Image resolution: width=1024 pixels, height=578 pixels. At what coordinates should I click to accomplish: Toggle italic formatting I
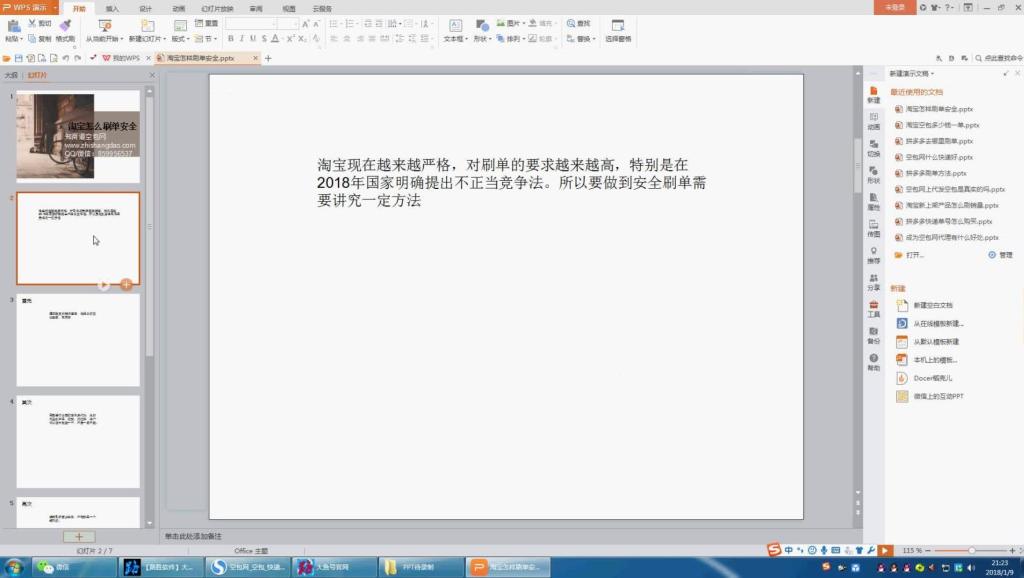click(242, 39)
